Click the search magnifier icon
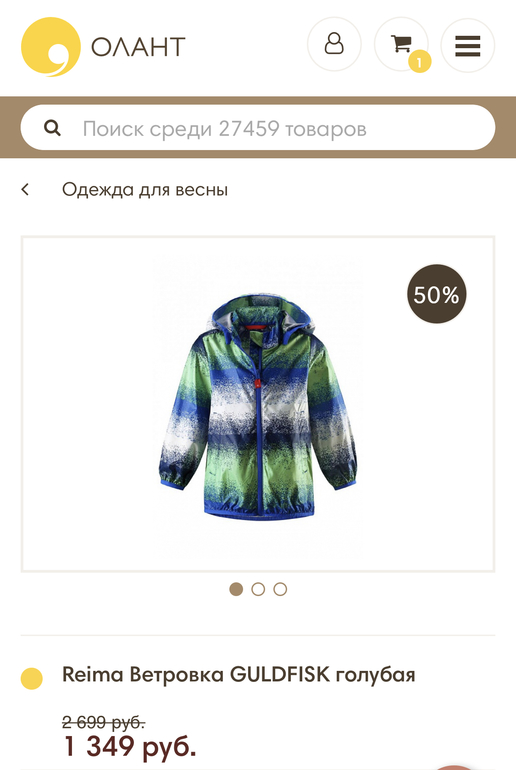This screenshot has width=516, height=770. pyautogui.click(x=52, y=128)
